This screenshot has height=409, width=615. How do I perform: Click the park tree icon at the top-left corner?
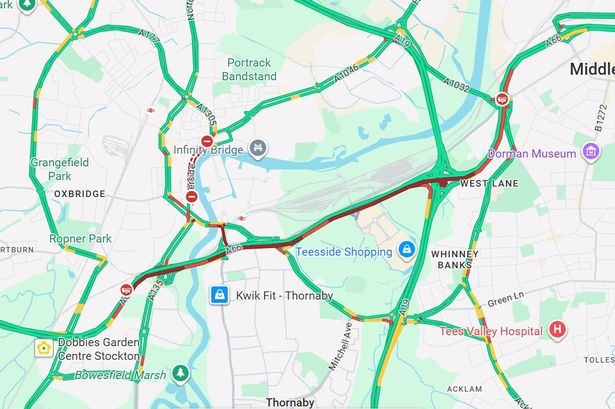click(27, 5)
